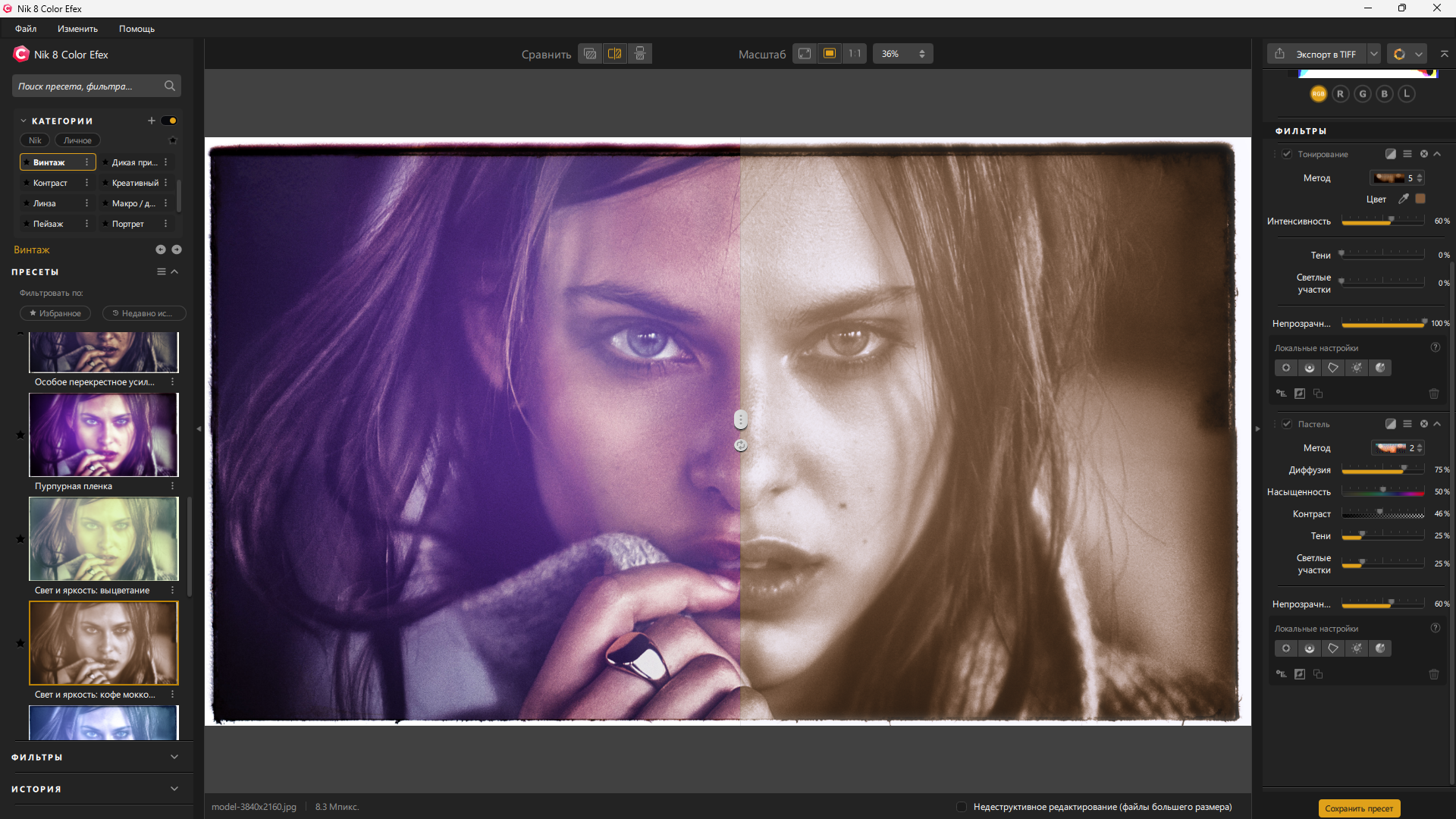Select the RGB histogram channel
The image size is (1456, 819).
pyautogui.click(x=1319, y=94)
